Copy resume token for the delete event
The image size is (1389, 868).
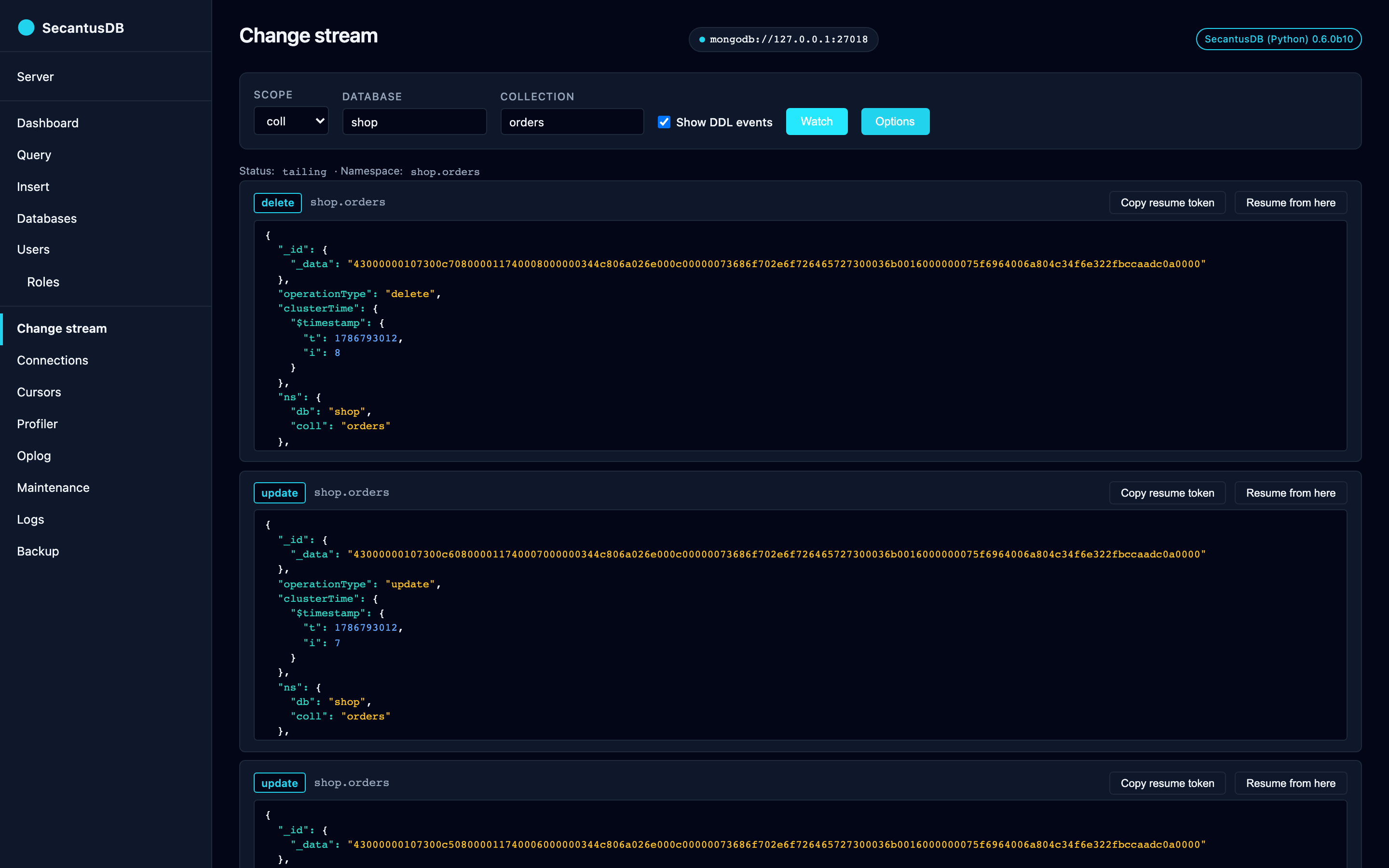pos(1167,203)
